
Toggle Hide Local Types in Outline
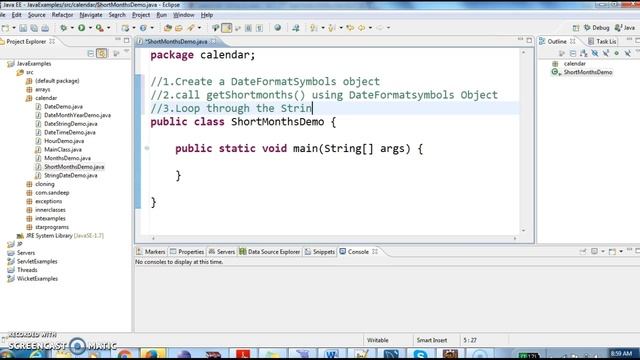point(627,53)
